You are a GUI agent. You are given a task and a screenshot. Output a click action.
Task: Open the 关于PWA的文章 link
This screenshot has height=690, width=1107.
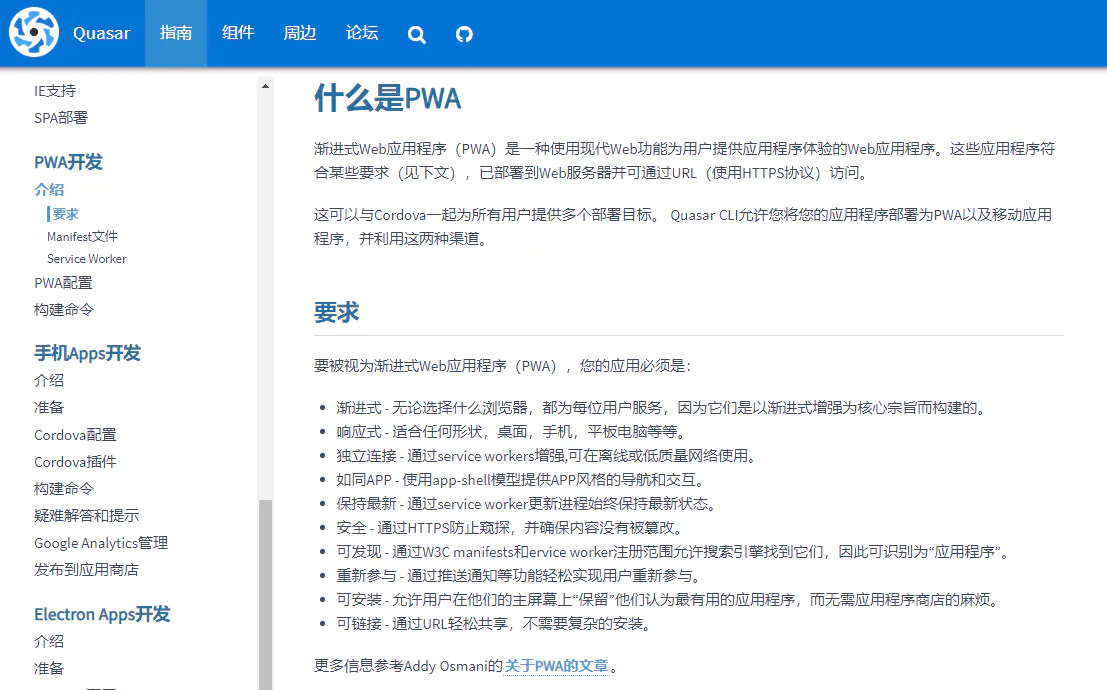click(554, 665)
